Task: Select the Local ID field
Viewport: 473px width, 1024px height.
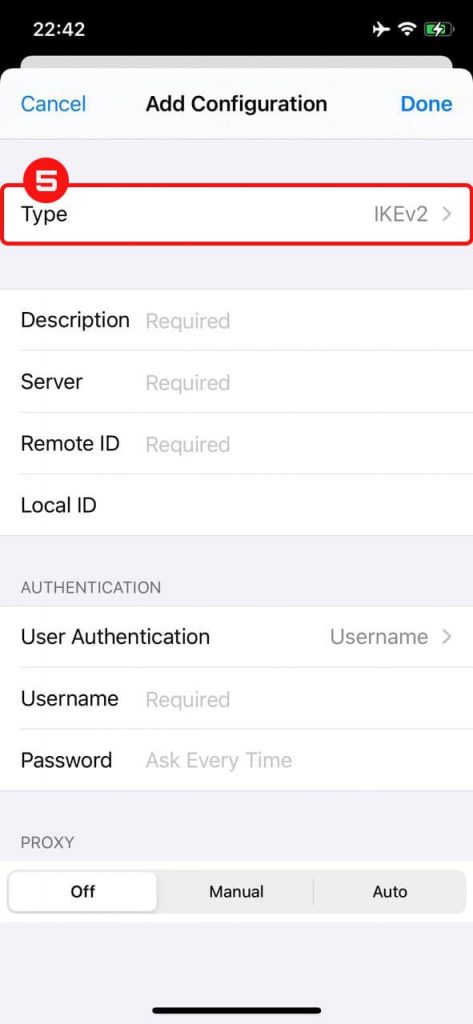Action: pos(236,505)
